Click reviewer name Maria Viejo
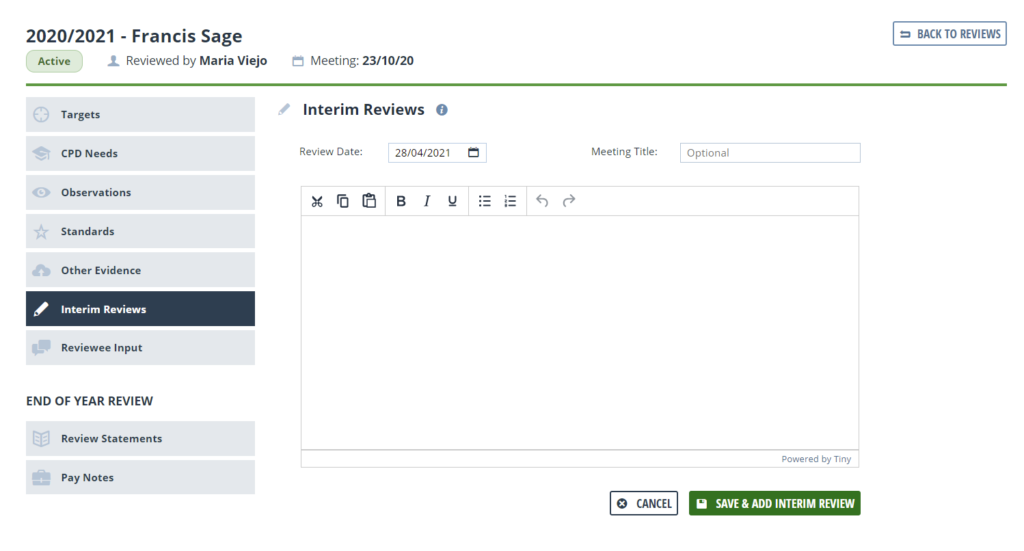Screen dimensions: 1024x551 pyautogui.click(x=233, y=61)
